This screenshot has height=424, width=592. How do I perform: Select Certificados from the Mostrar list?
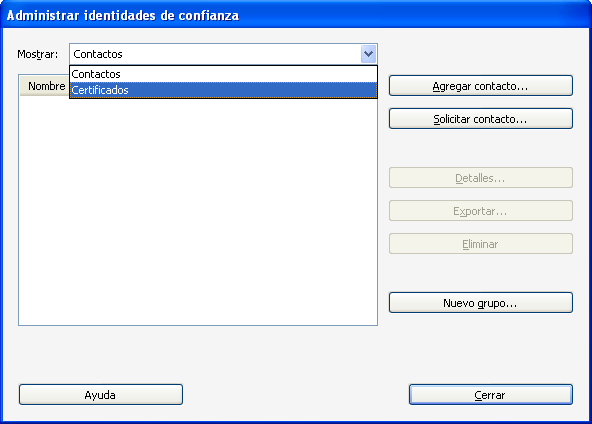tap(224, 90)
